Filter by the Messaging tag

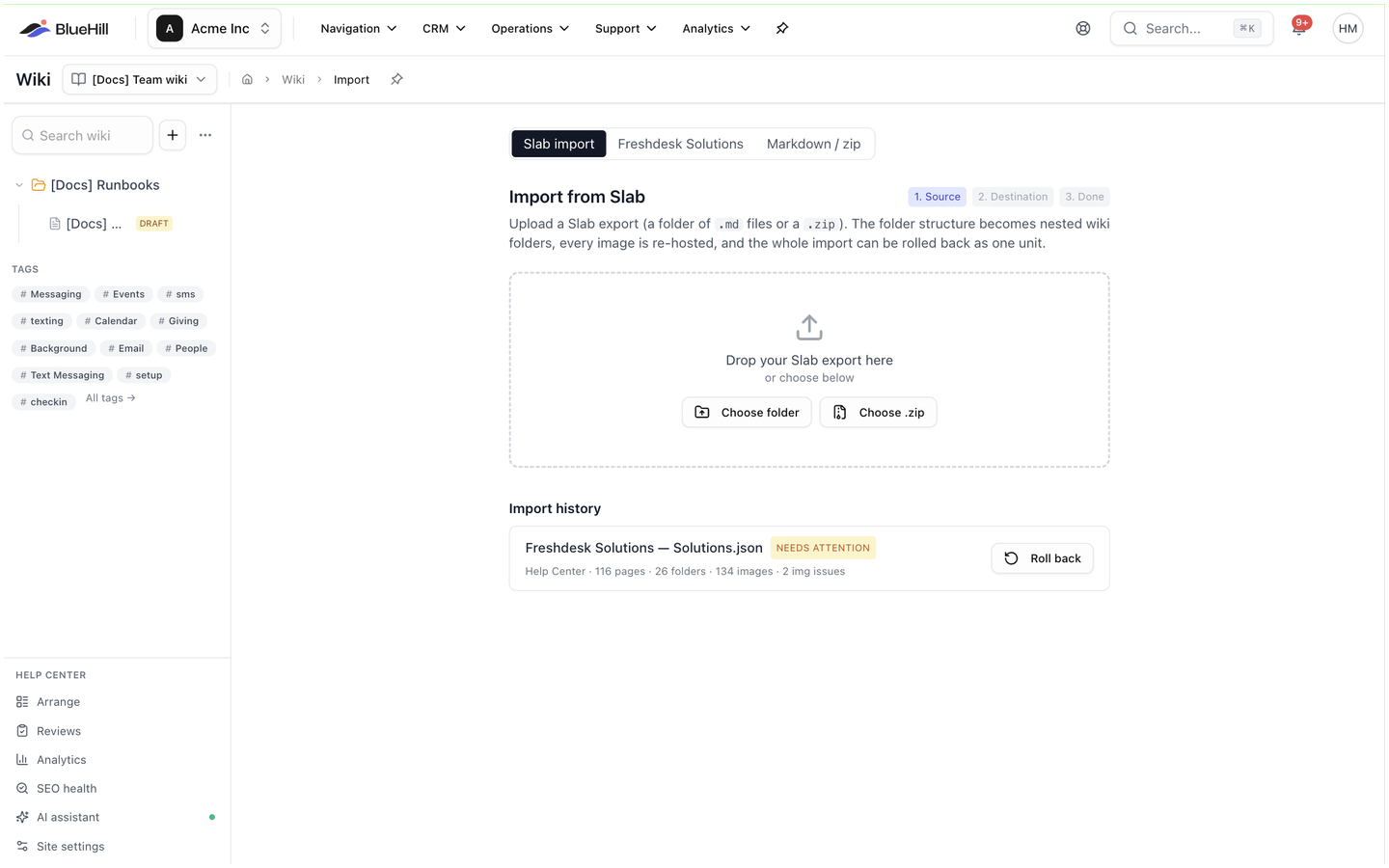(x=51, y=294)
